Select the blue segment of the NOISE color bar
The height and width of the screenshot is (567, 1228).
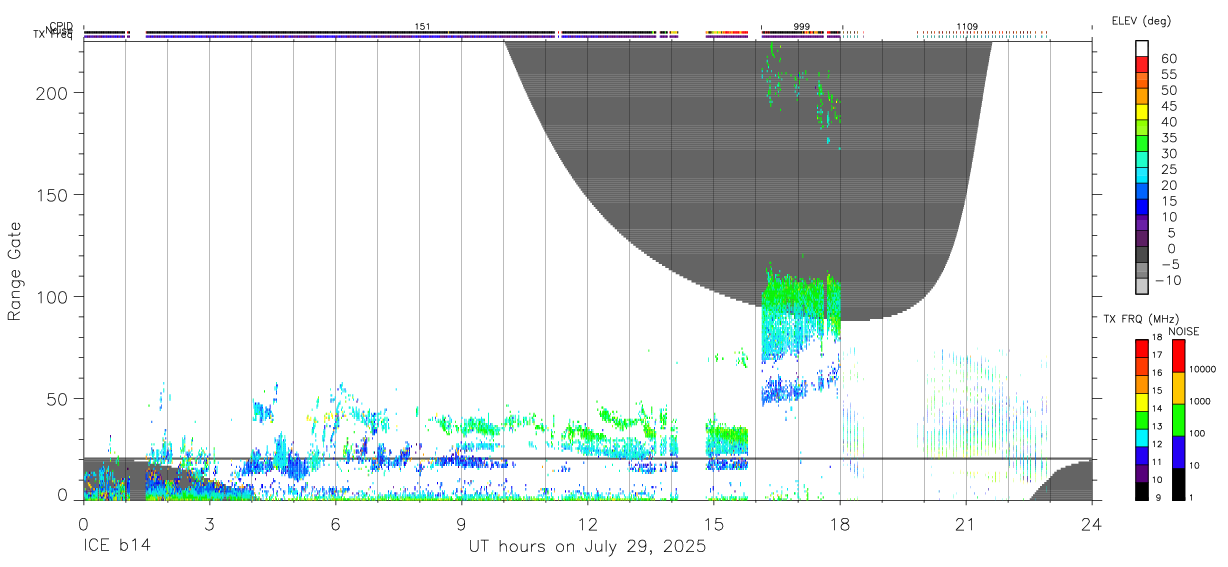[1177, 451]
